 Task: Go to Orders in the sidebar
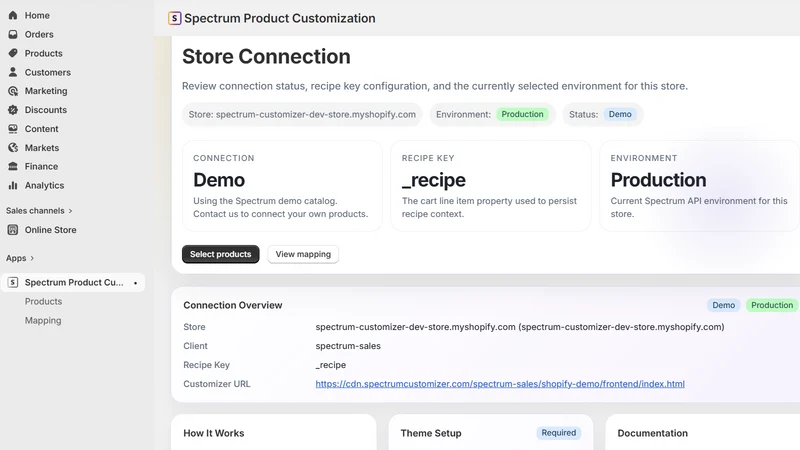point(39,34)
